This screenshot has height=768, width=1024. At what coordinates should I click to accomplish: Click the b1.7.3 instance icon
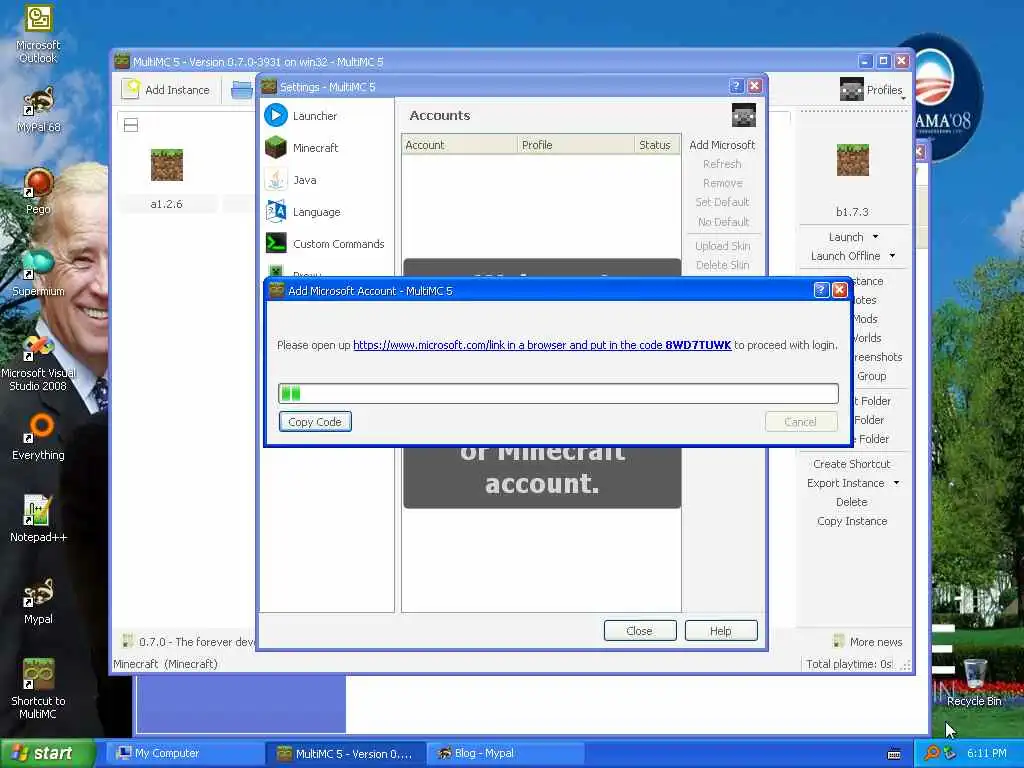852,160
